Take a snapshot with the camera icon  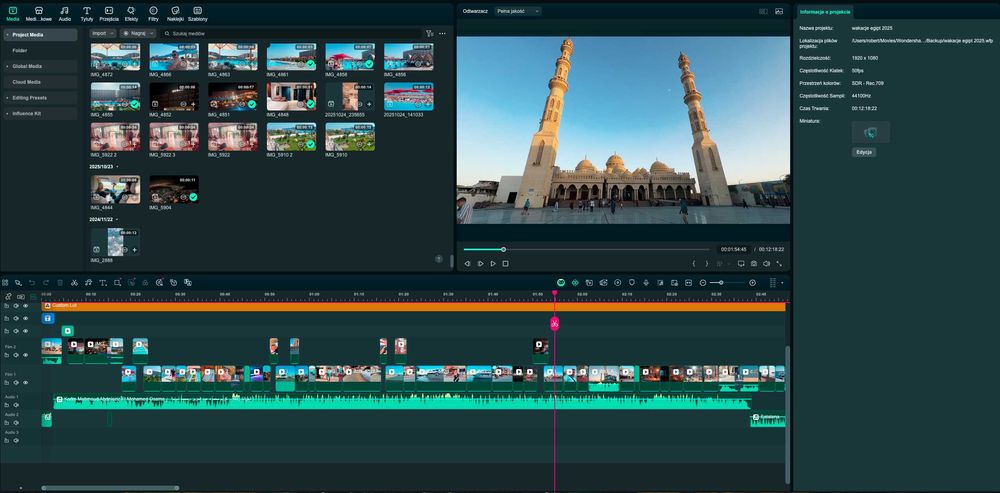tap(753, 263)
